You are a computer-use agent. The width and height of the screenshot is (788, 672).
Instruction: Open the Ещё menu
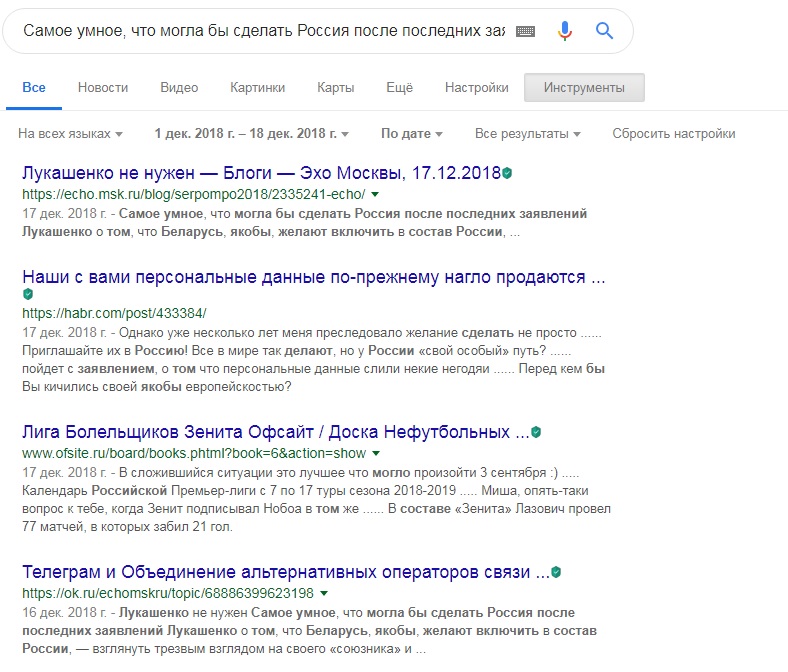coord(400,87)
